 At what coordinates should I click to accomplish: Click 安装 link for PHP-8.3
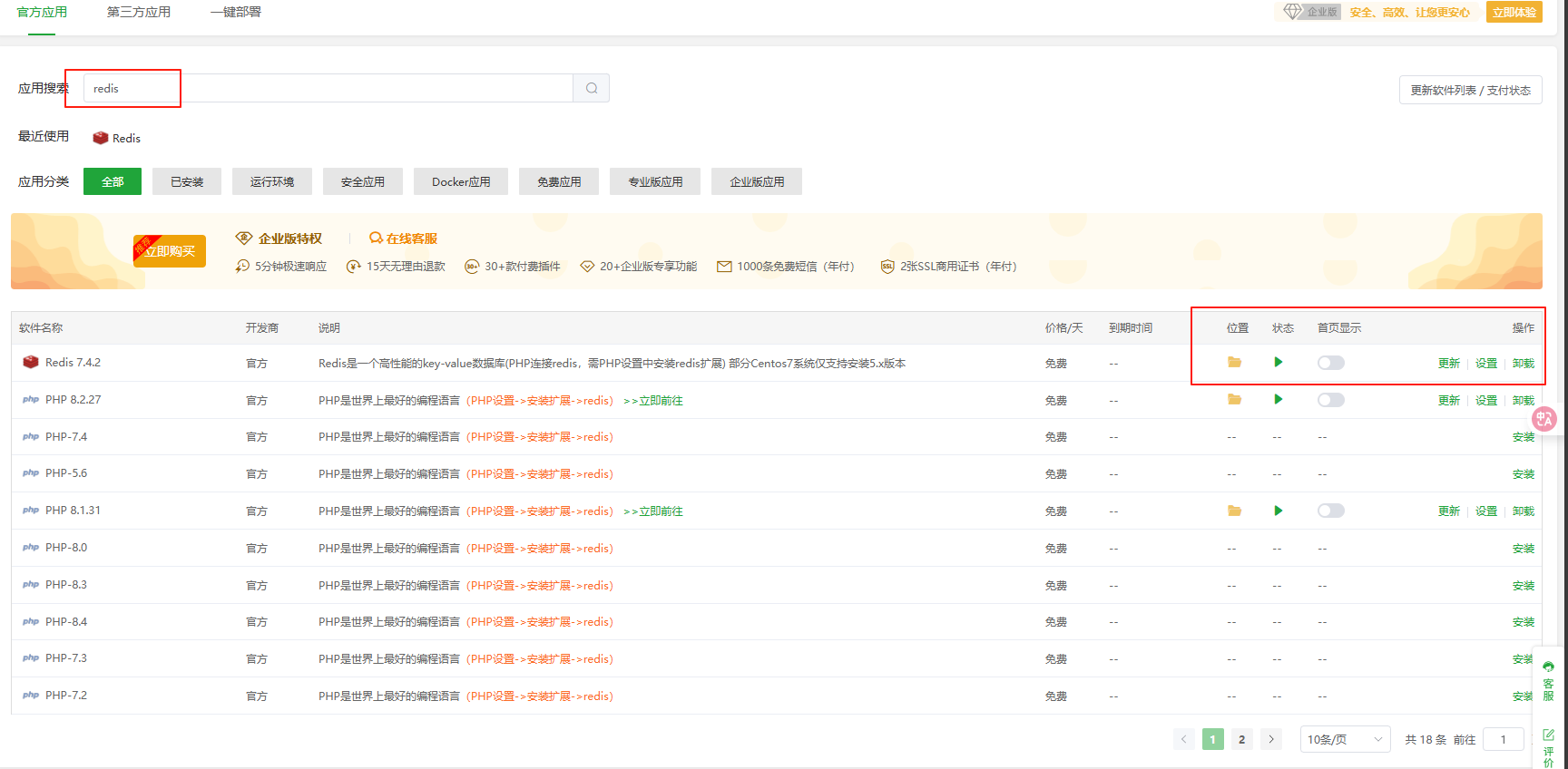[x=1524, y=586]
